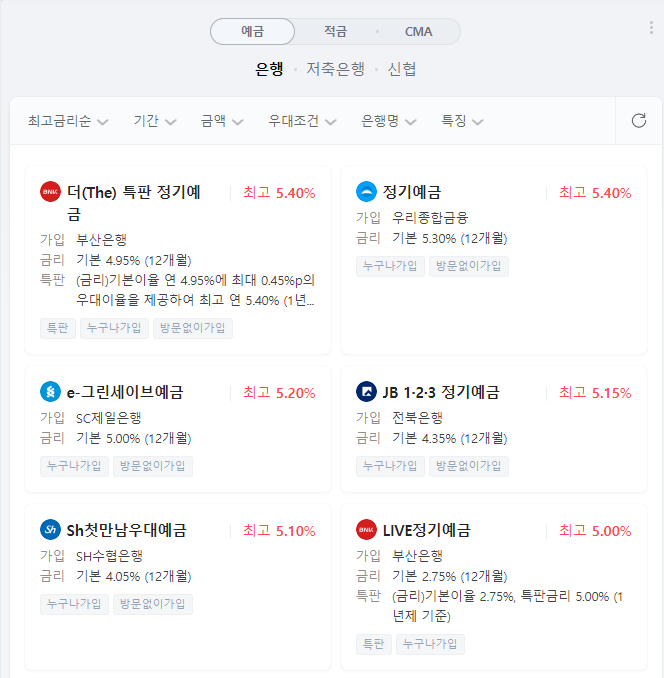Click 누구나가입 tag on JB 1·2·3 정기예금
Viewport: 664px width, 678px height.
pos(390,466)
